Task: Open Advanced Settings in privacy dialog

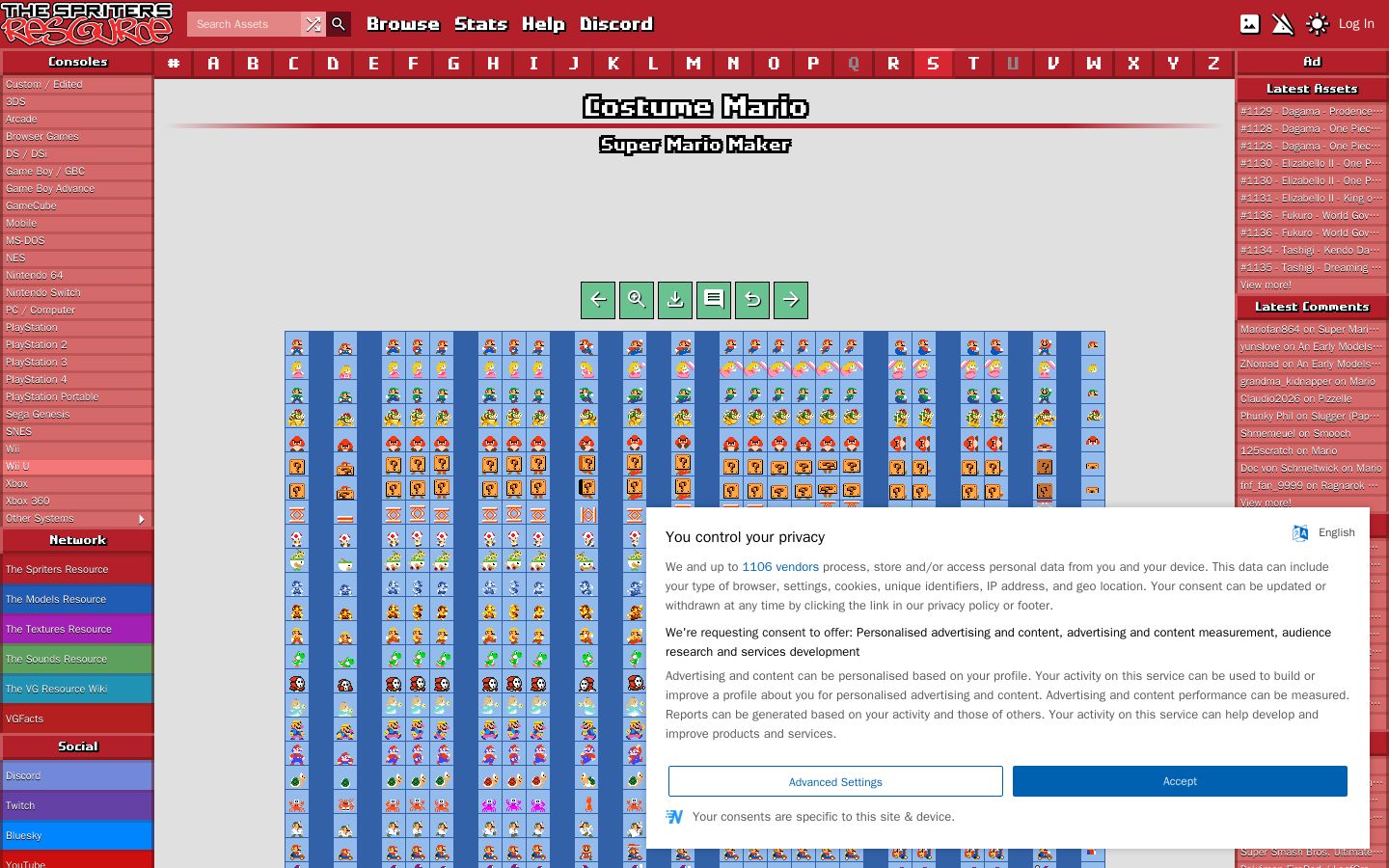Action: 835,781
